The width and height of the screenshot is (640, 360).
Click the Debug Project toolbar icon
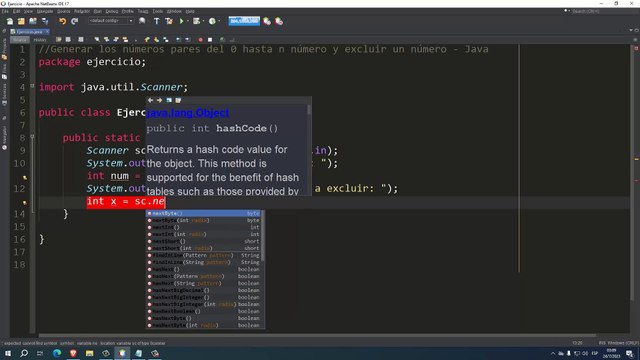point(196,21)
